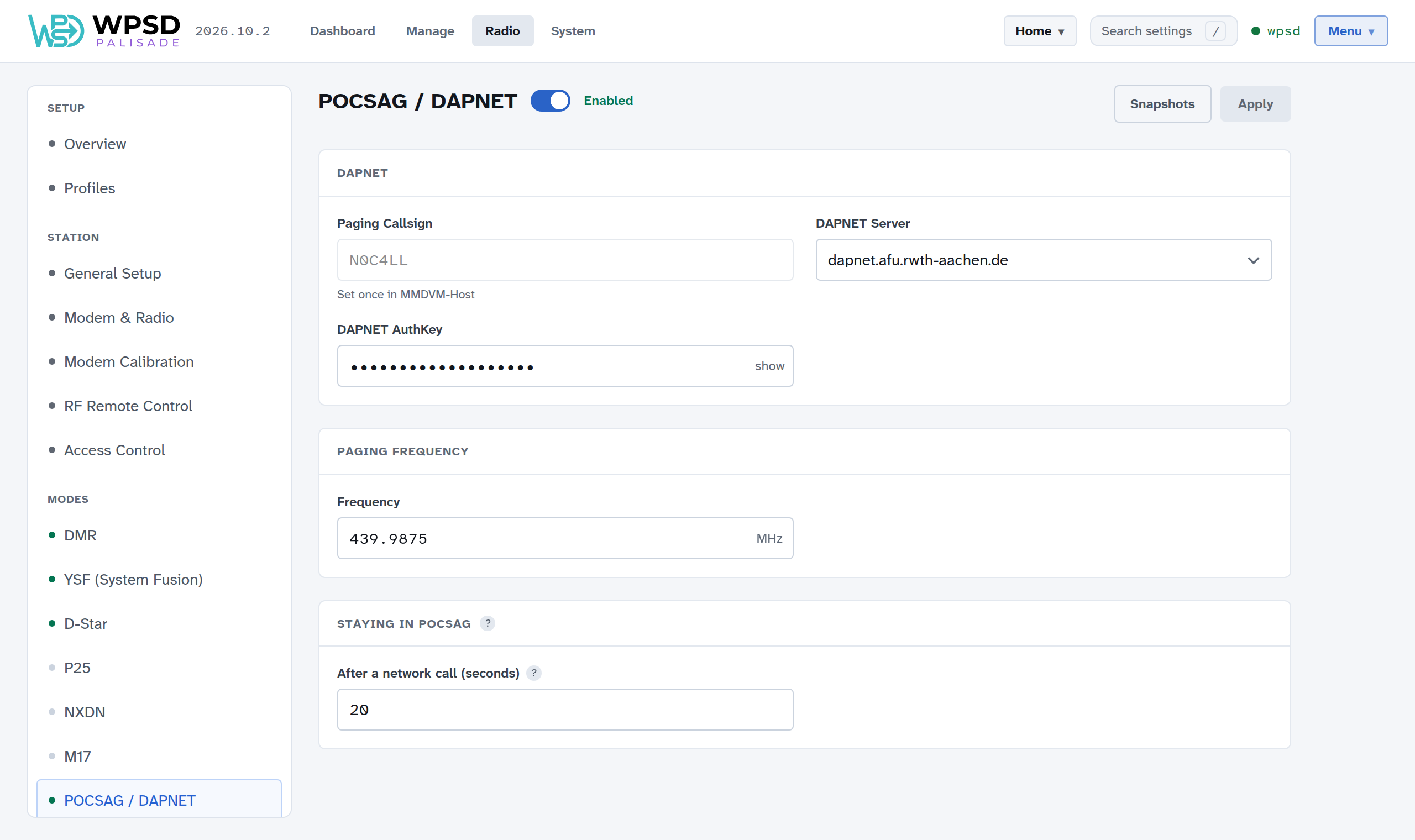1415x840 pixels.
Task: Toggle the POCSAG / DAPNET enabled switch
Action: (550, 101)
